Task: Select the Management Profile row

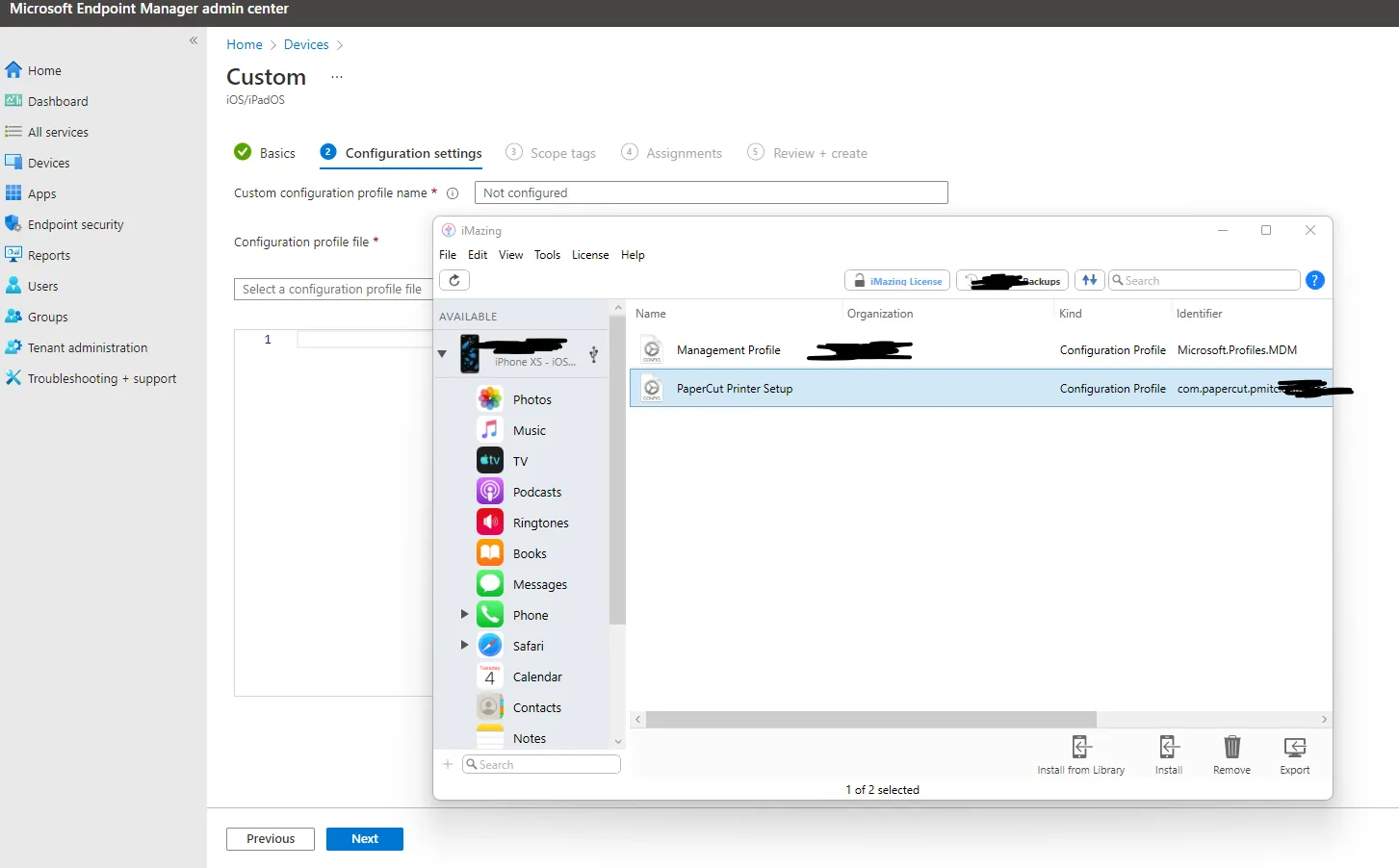Action: point(981,349)
